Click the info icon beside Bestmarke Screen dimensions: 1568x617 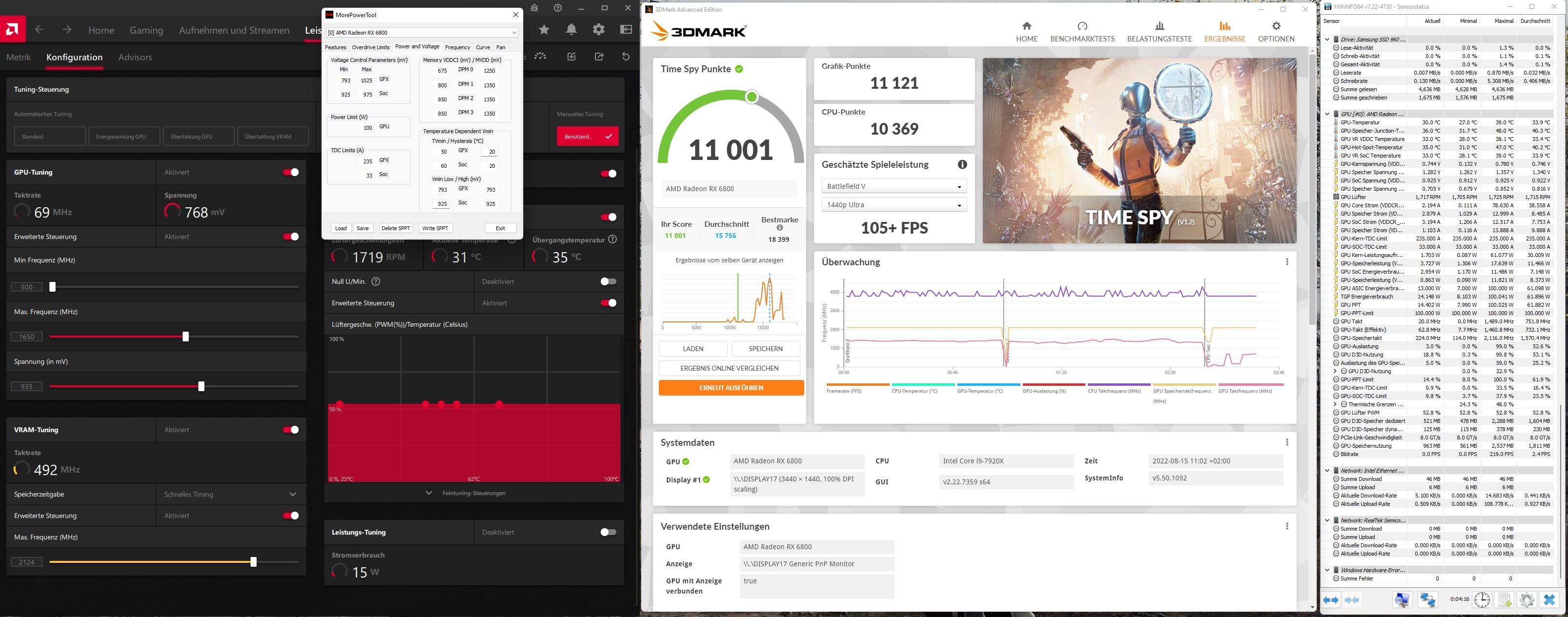click(x=780, y=228)
